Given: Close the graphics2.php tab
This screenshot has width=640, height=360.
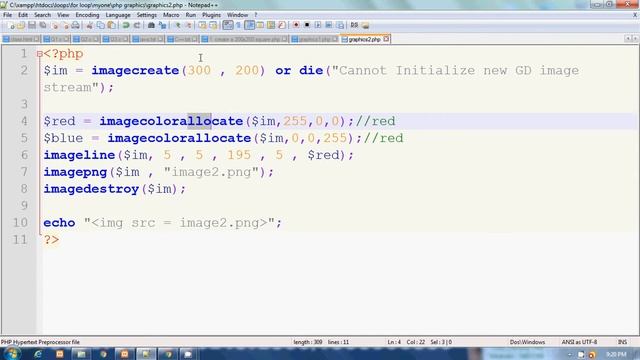Looking at the screenshot, I should coord(386,39).
